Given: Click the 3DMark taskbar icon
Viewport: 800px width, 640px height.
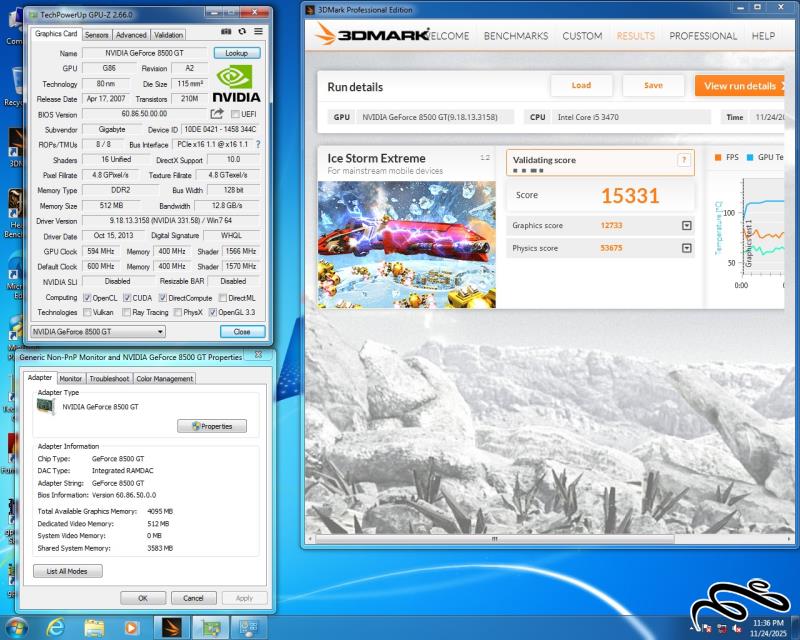Looking at the screenshot, I should click(x=173, y=627).
